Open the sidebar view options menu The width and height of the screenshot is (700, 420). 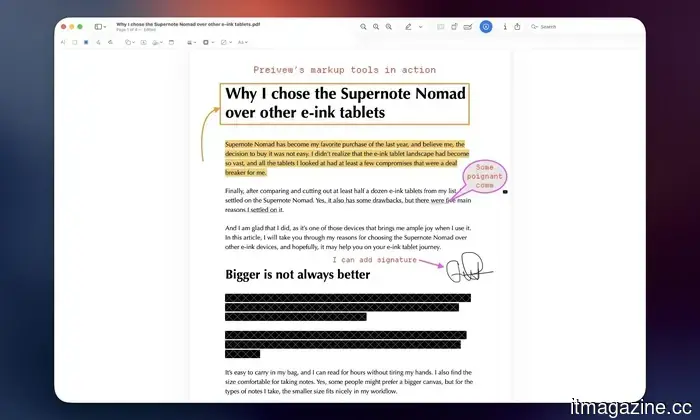[100, 27]
